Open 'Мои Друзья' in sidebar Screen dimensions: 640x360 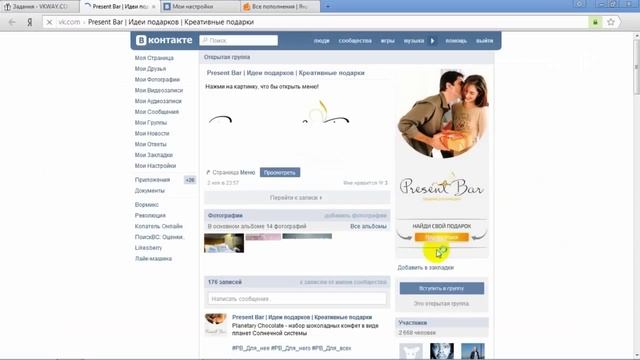click(150, 69)
